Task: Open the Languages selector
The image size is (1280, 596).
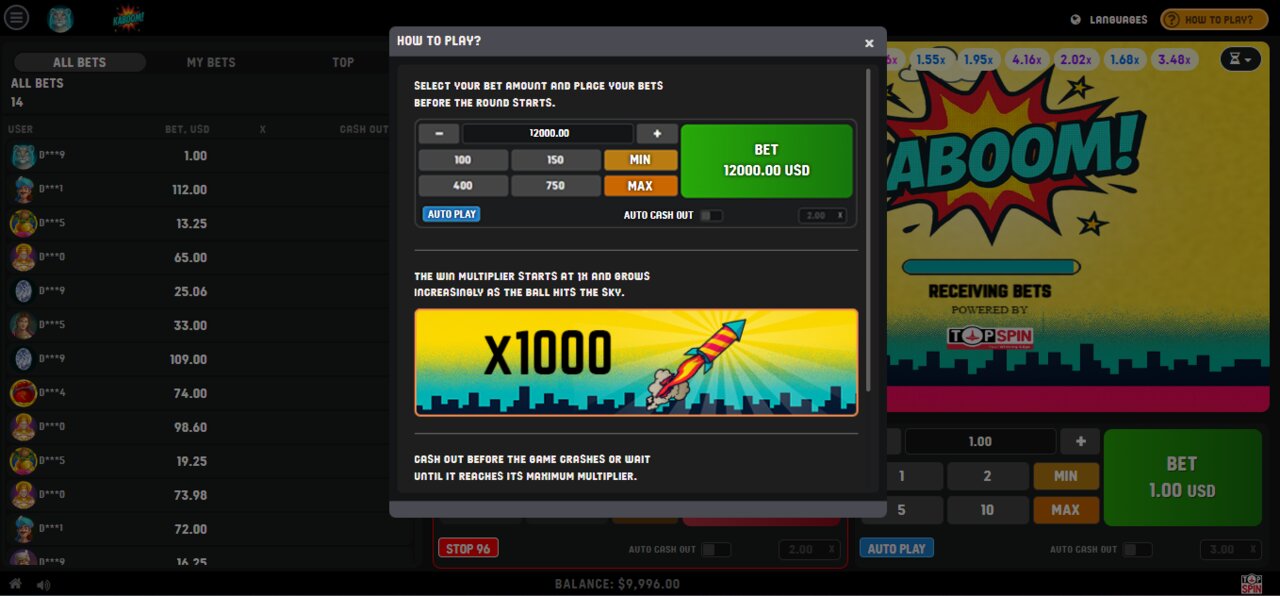Action: (1109, 19)
